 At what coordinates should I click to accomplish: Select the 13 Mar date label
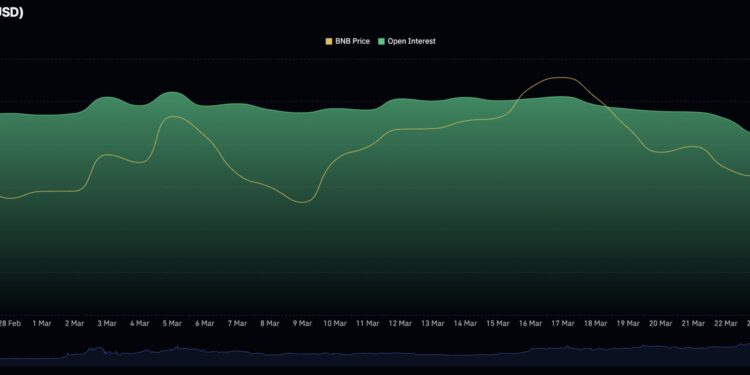(x=432, y=323)
